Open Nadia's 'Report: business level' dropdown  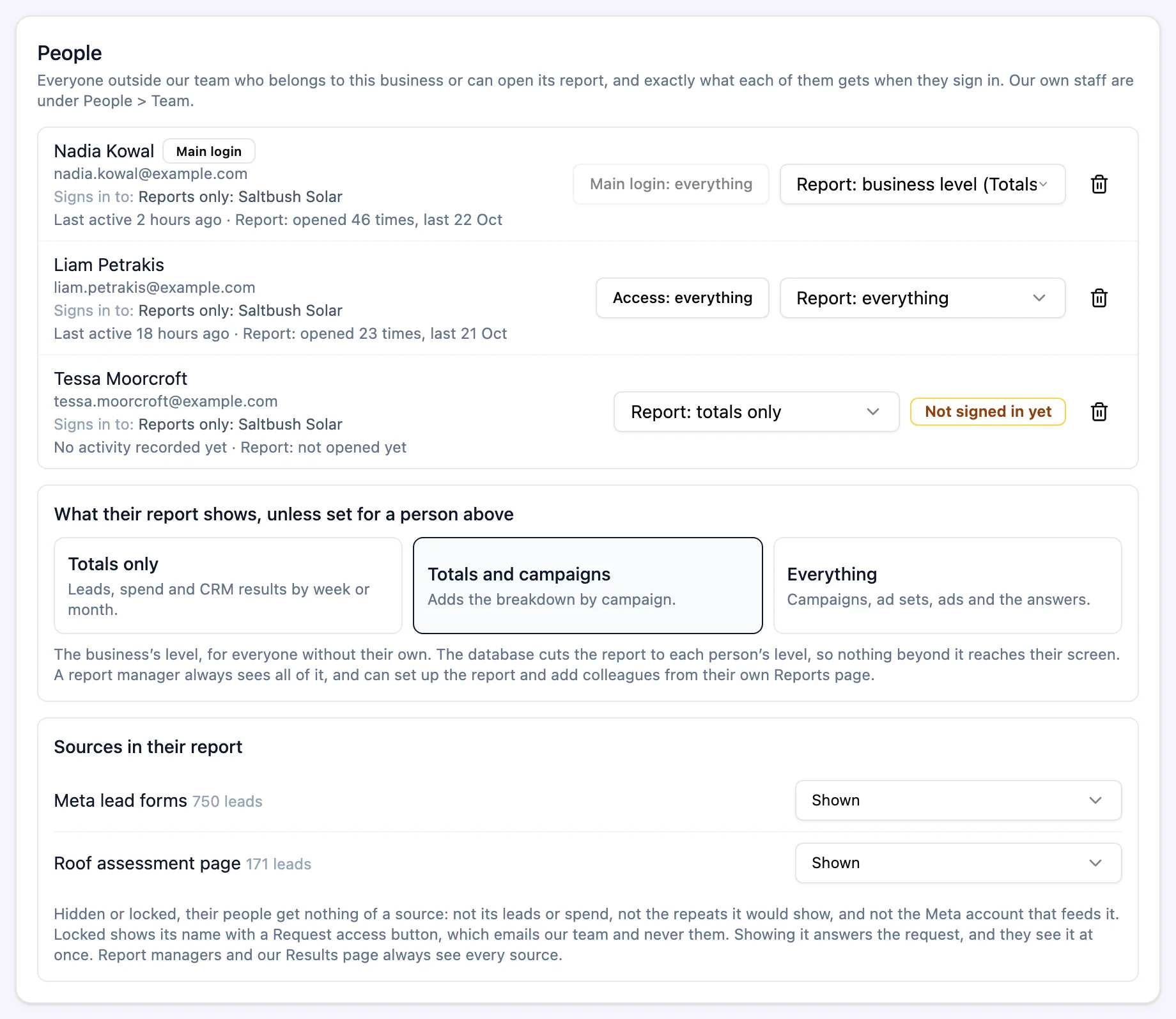click(922, 184)
